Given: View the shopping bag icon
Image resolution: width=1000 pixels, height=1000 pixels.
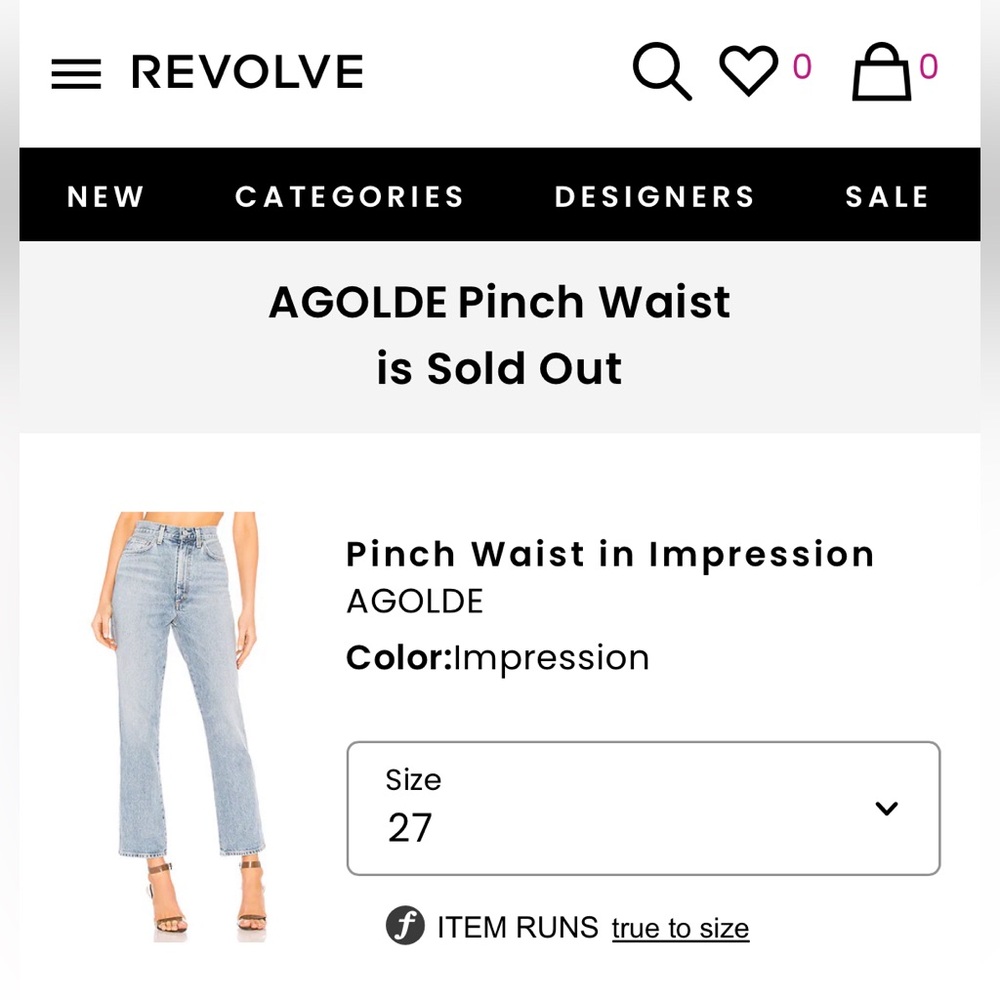Looking at the screenshot, I should [x=879, y=73].
